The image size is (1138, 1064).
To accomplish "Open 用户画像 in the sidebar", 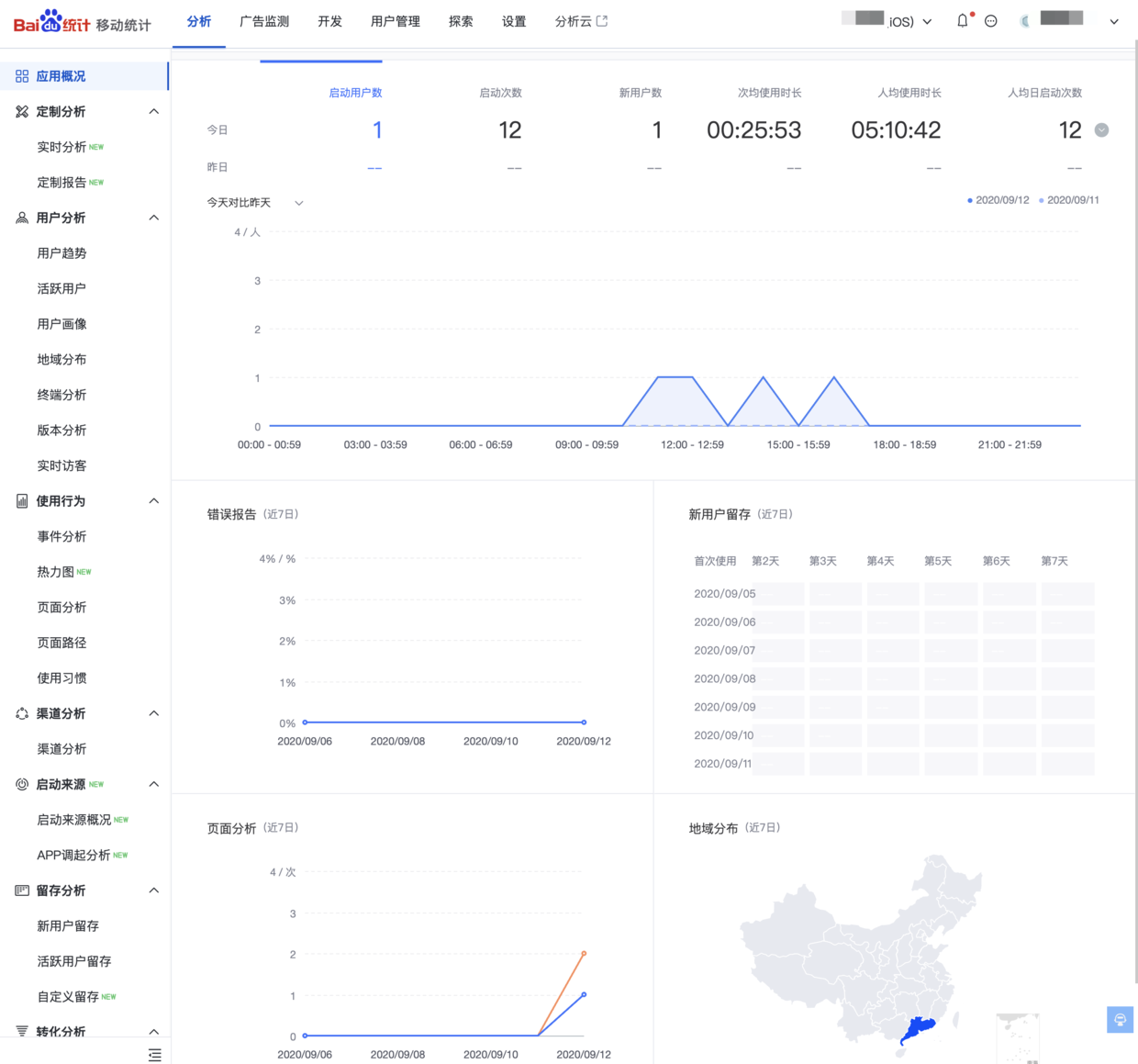I will pos(61,324).
